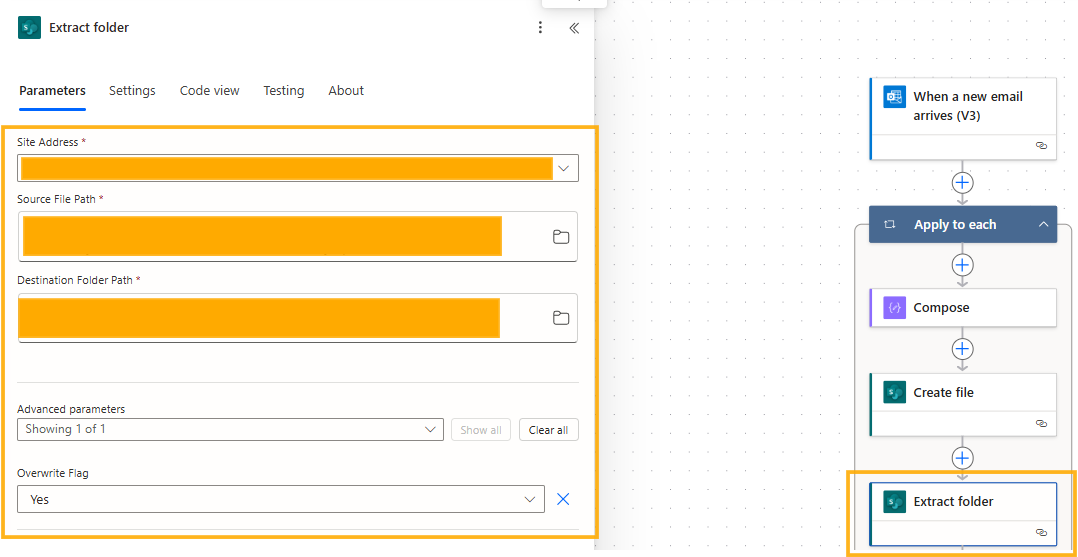
Task: Open the Advanced parameters dropdown
Action: pos(230,429)
